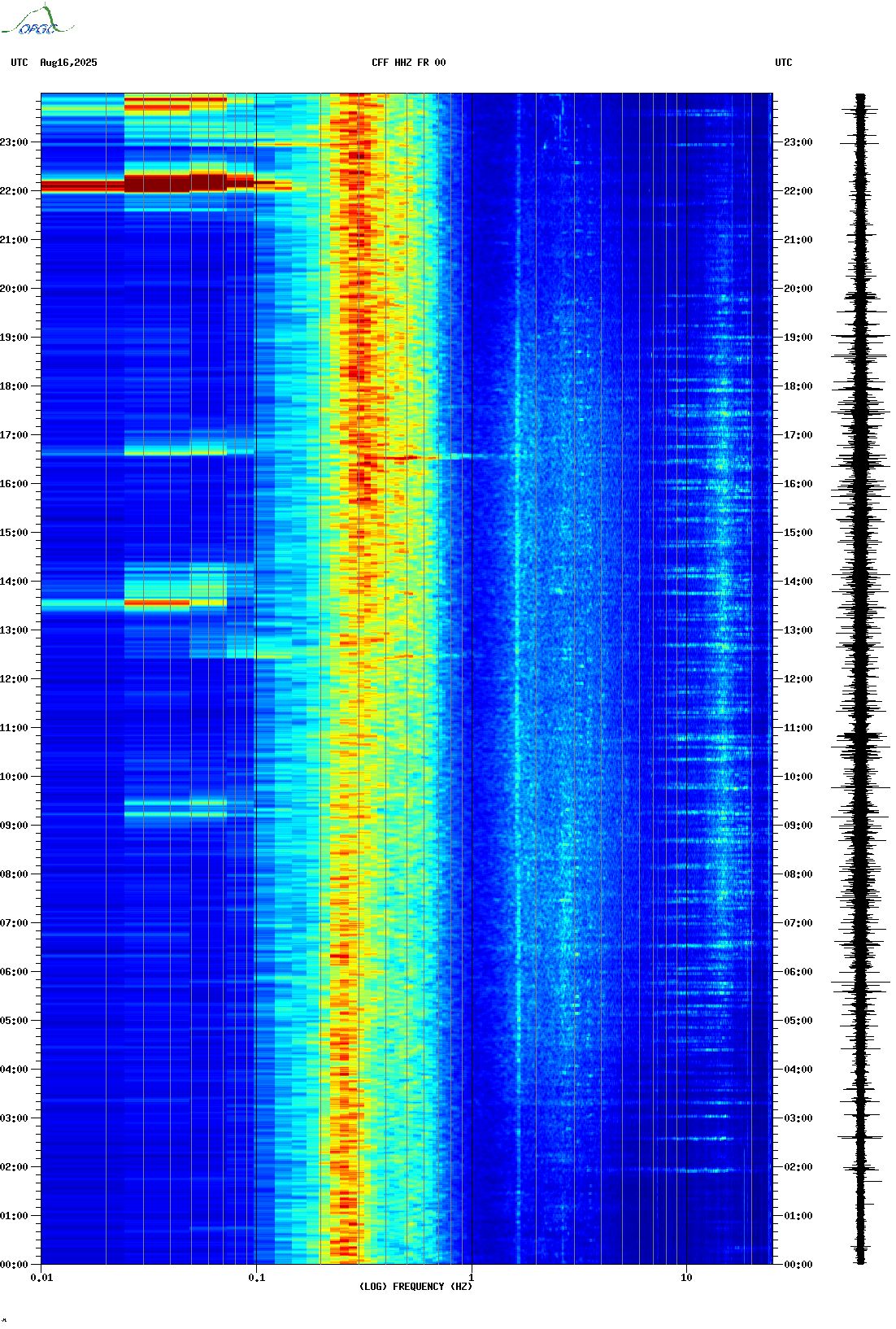896x1329 pixels.
Task: Click the date text Aug16,2025
Action: 68,63
